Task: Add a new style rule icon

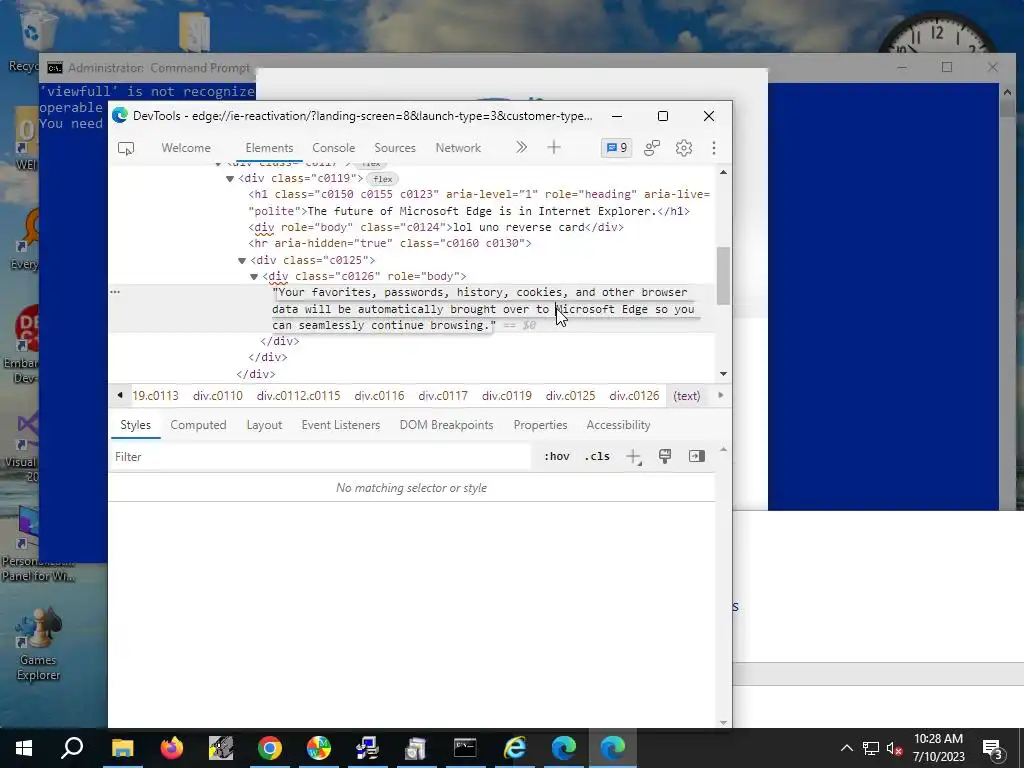Action: click(633, 456)
